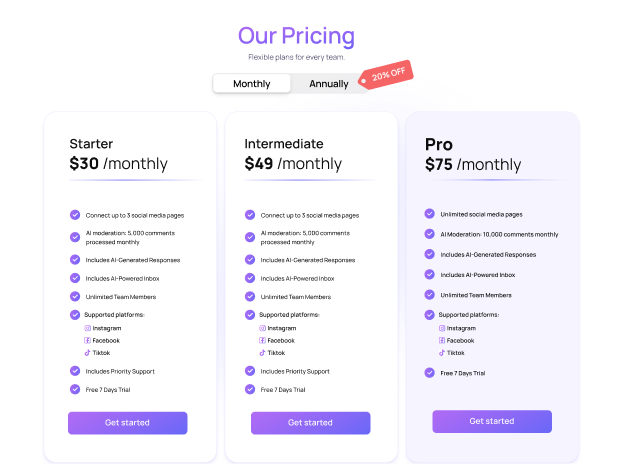Image resolution: width=618 pixels, height=464 pixels.
Task: Switch to Monthly billing tab
Action: coord(252,84)
